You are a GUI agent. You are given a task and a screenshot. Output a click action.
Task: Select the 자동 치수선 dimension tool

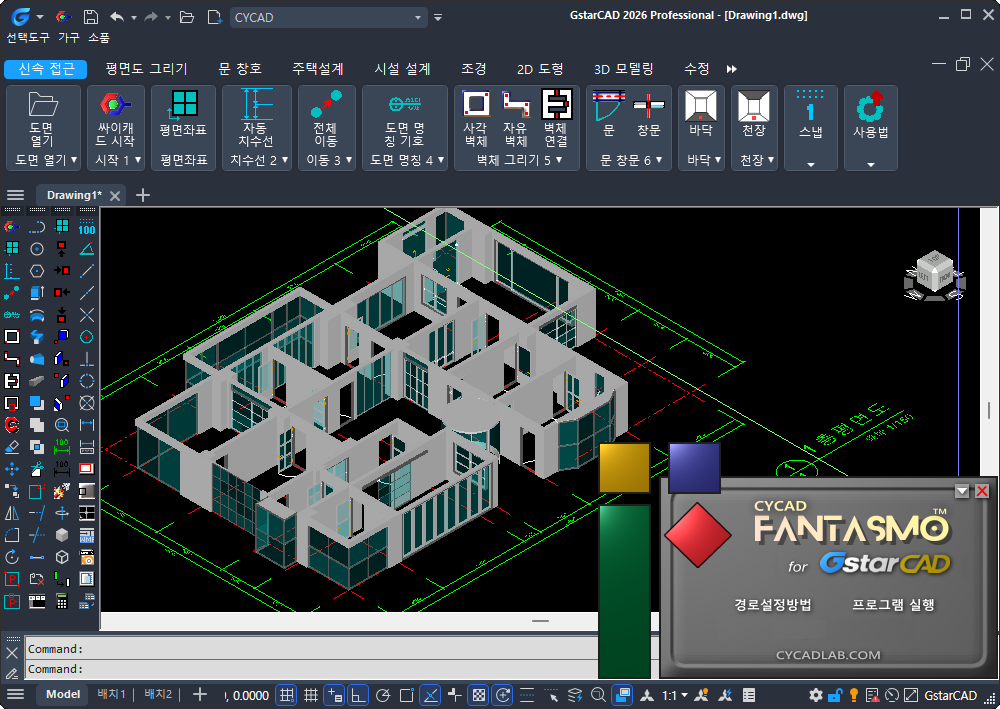click(x=256, y=116)
